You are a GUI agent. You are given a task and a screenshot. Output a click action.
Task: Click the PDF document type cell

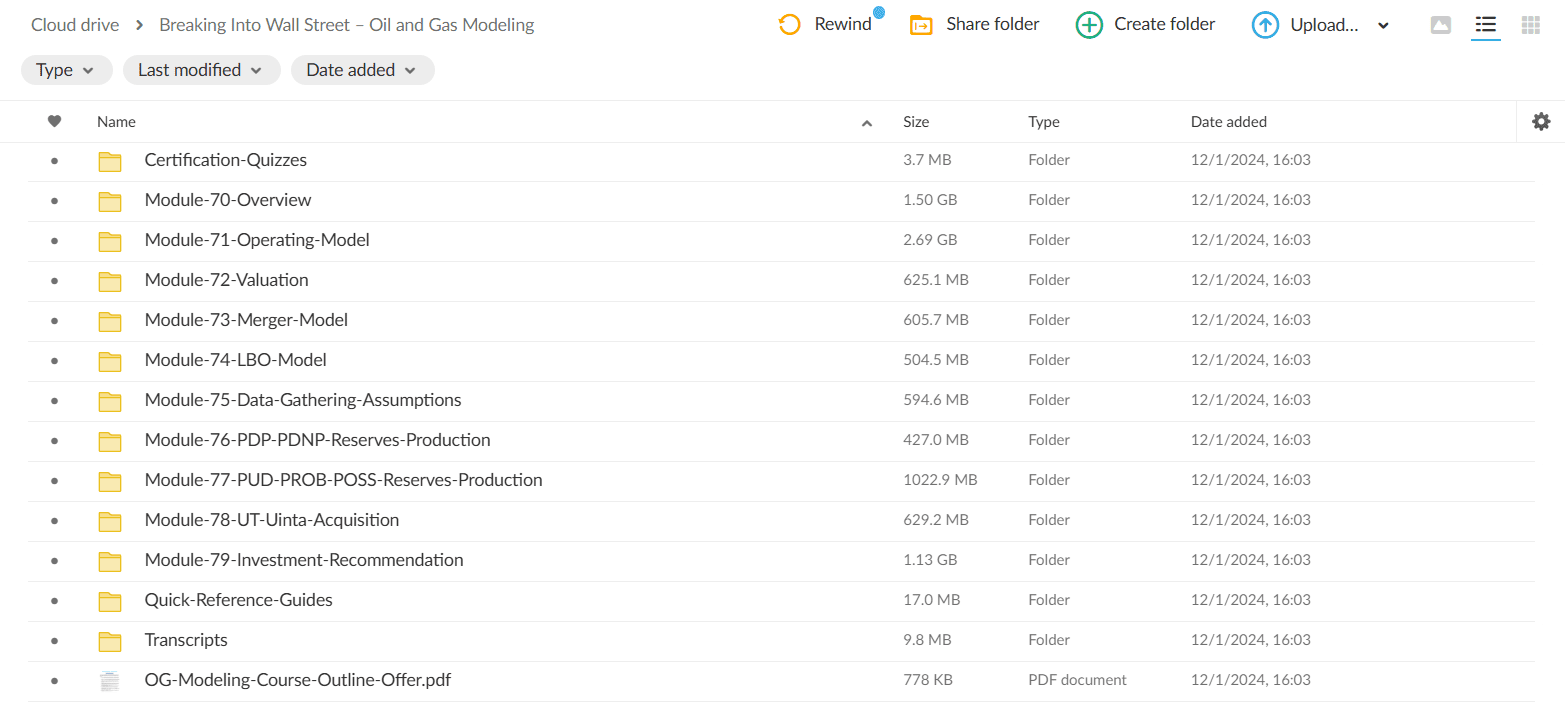1077,680
